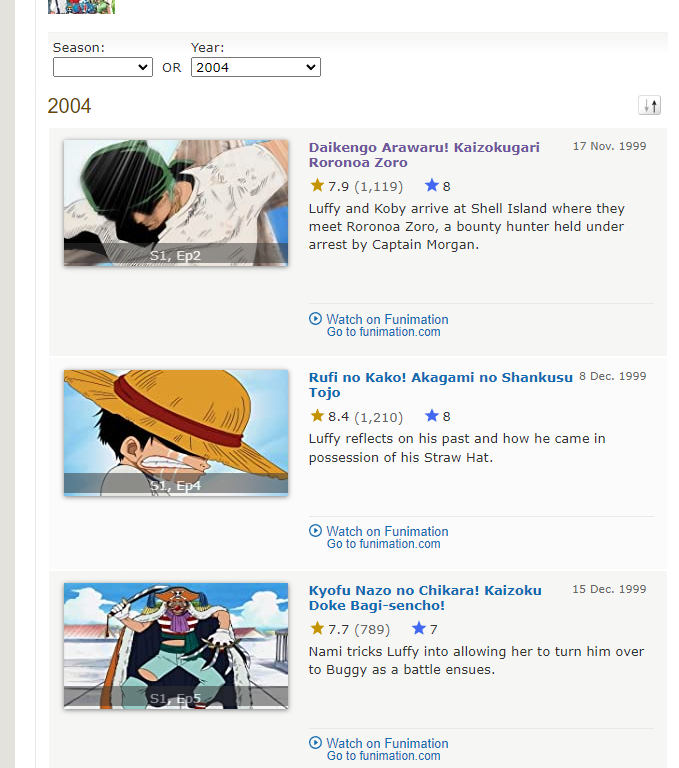Open the Year dropdown showing 2004
Image resolution: width=679 pixels, height=768 pixels.
(x=255, y=67)
